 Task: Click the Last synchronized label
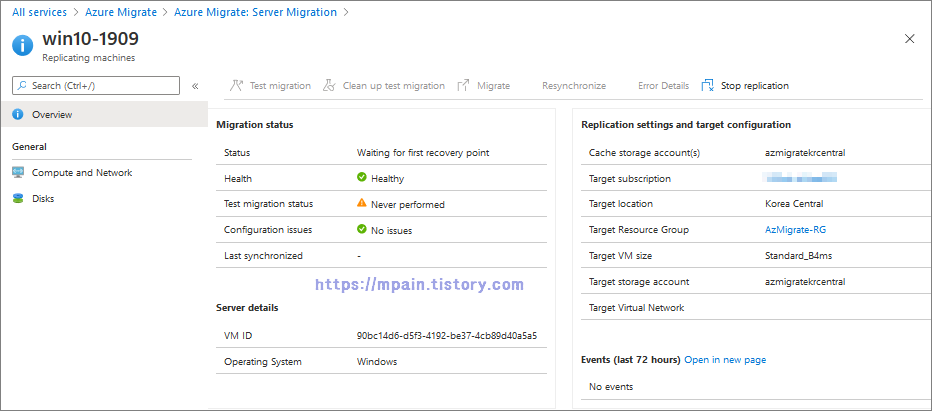pyautogui.click(x=263, y=256)
